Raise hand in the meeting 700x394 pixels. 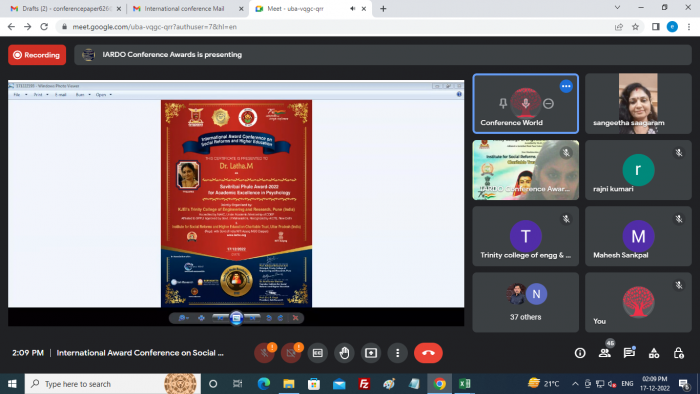pyautogui.click(x=344, y=353)
